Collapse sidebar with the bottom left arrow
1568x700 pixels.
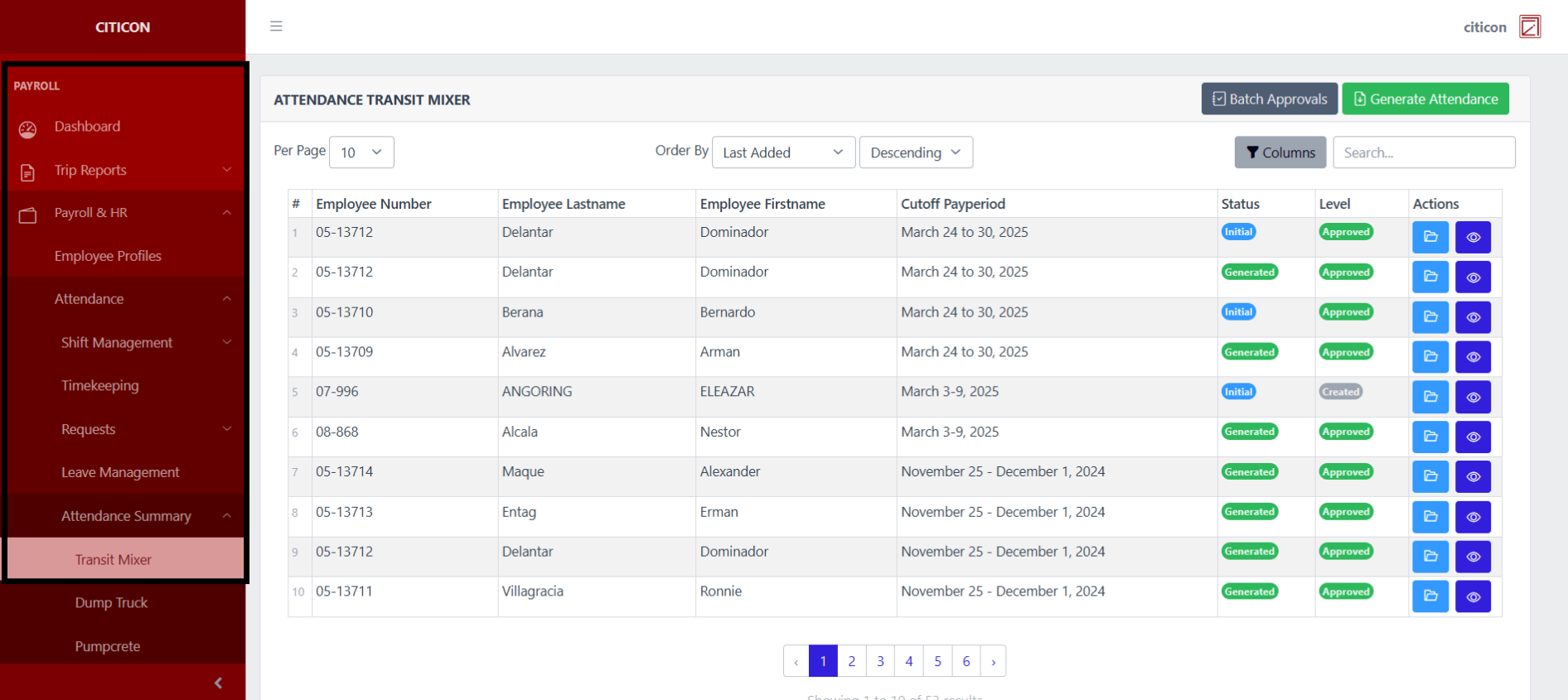click(x=218, y=683)
